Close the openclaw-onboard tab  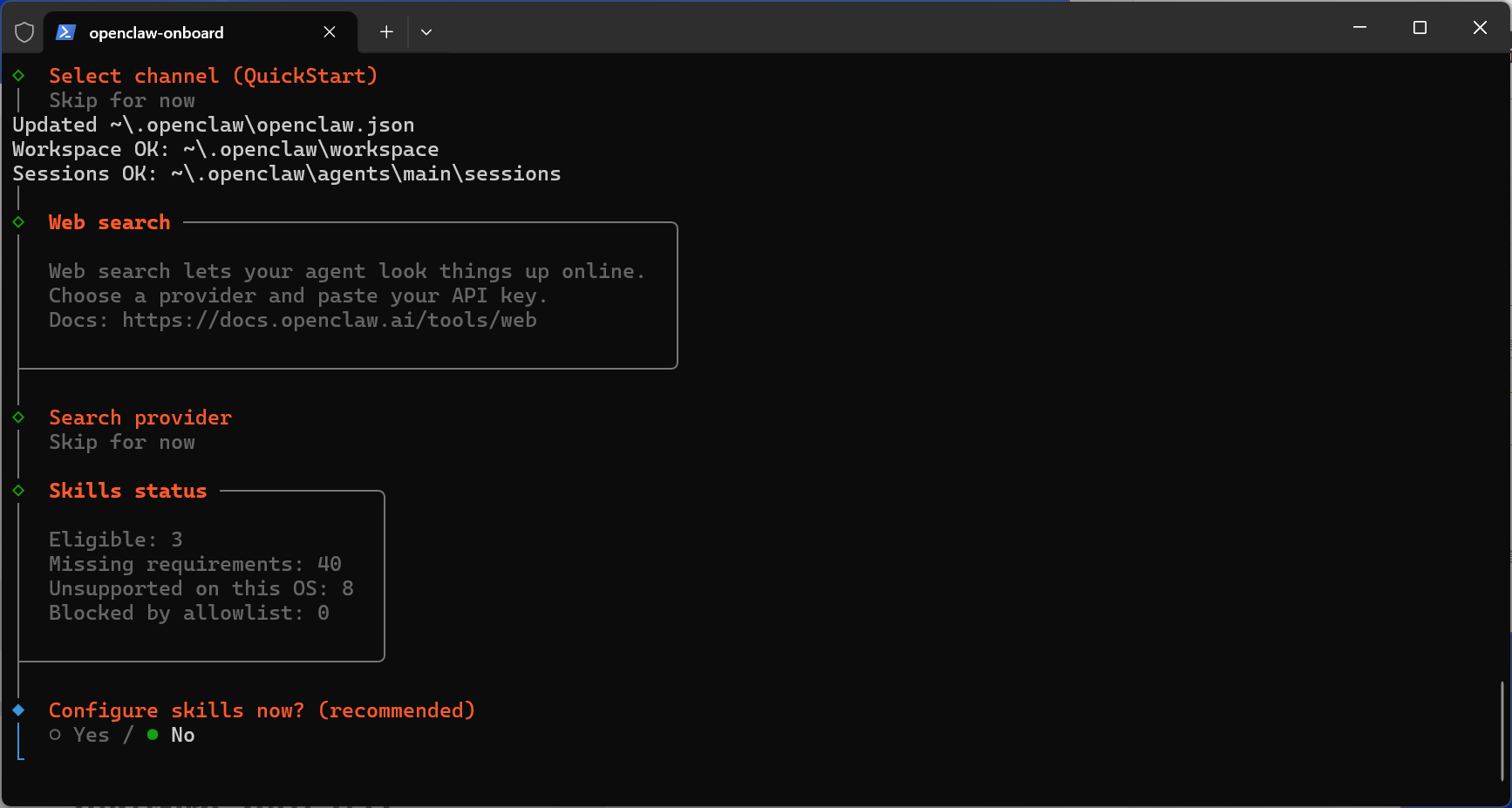click(330, 32)
